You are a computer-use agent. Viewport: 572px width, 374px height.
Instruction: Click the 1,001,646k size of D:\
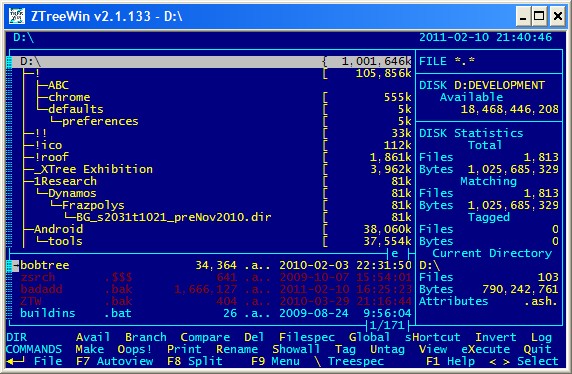point(376,61)
